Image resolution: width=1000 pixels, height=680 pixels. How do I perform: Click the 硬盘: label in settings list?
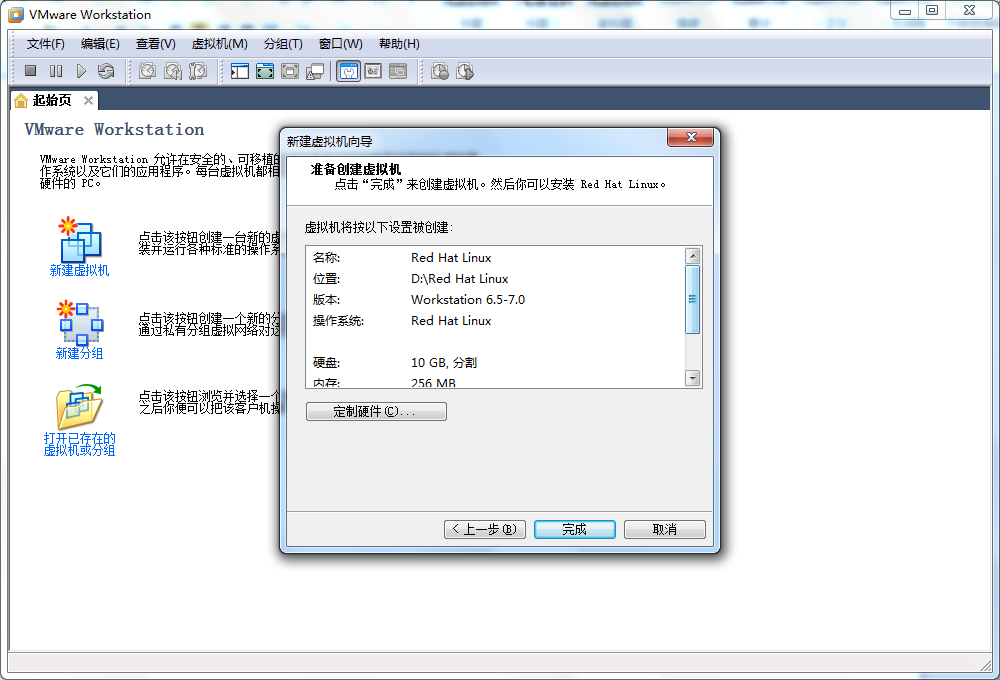[327, 363]
